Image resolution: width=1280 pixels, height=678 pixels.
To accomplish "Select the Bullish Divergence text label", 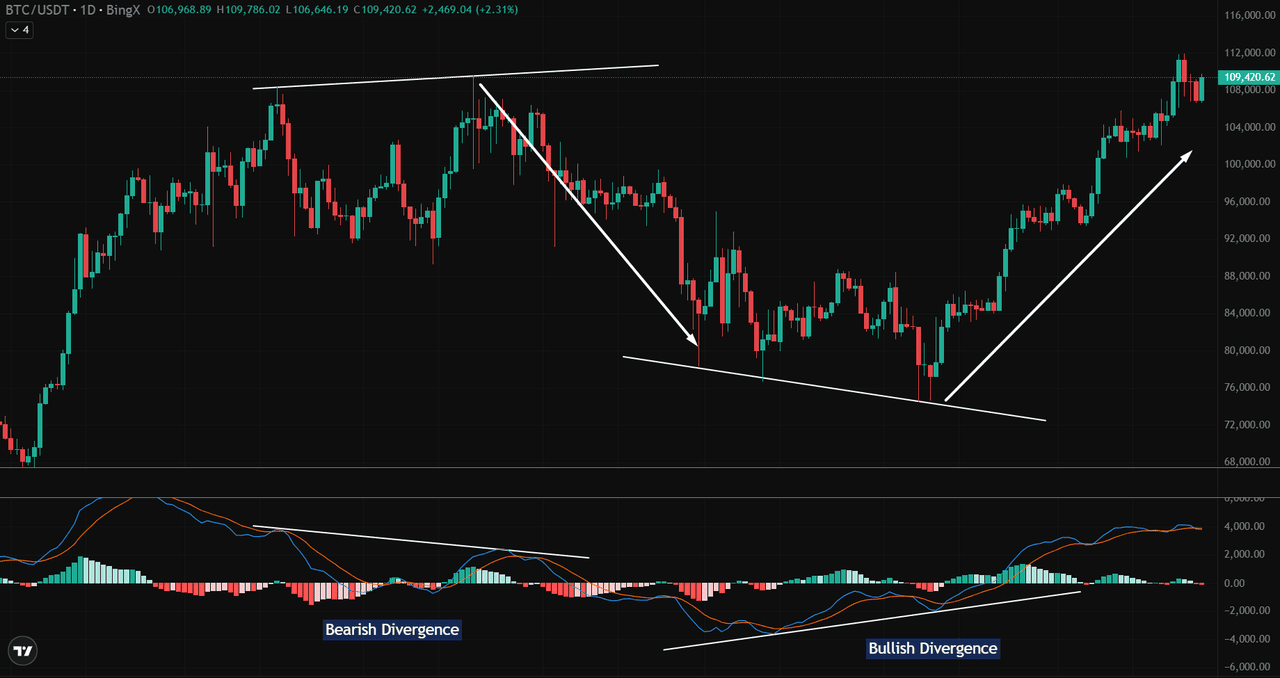I will point(932,648).
